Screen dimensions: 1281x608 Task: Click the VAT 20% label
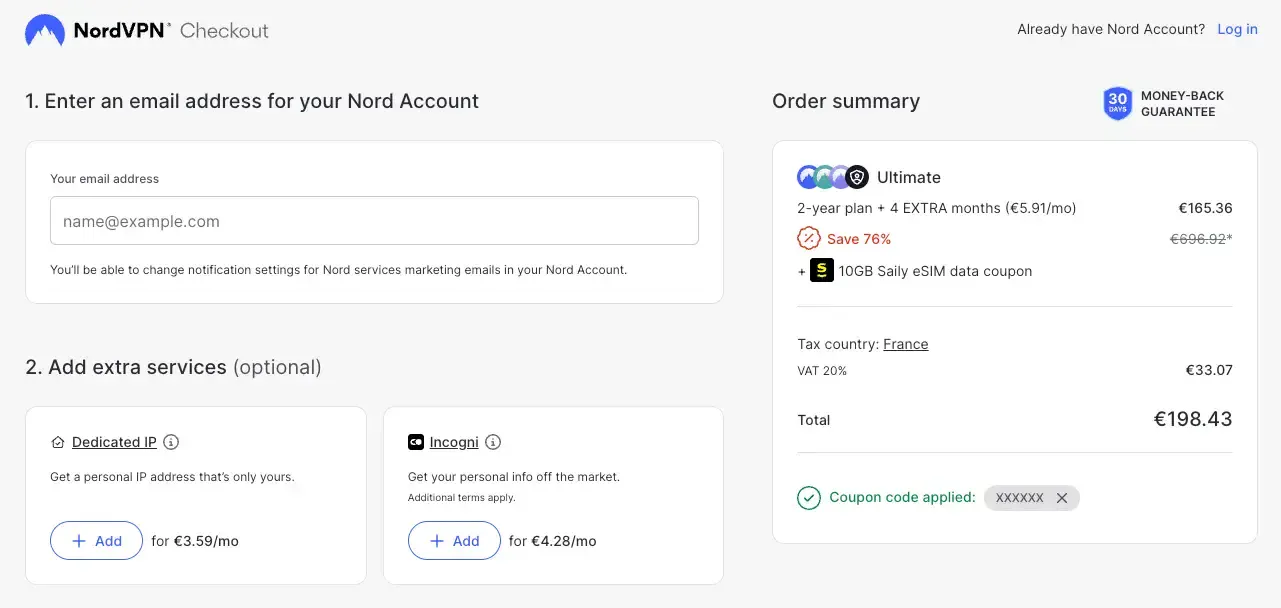pyautogui.click(x=822, y=371)
